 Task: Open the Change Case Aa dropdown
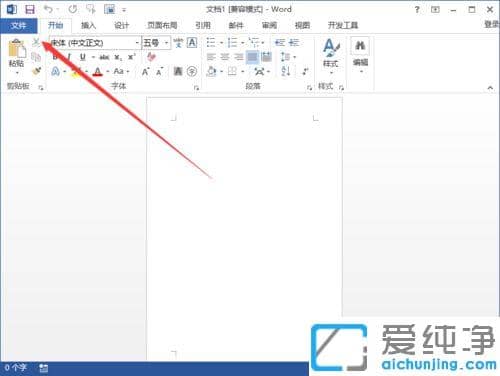point(121,71)
